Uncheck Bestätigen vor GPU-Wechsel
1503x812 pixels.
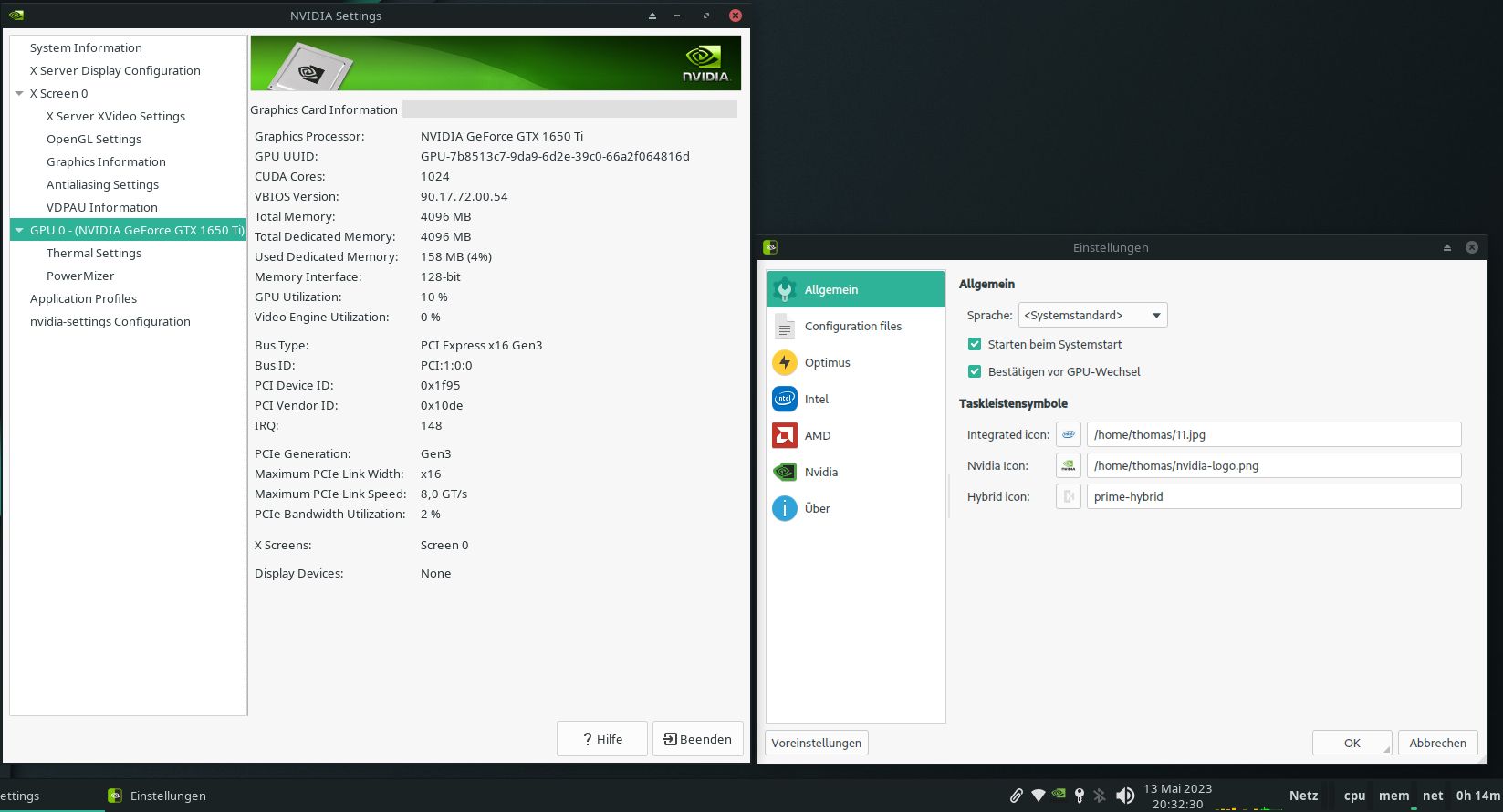(975, 372)
